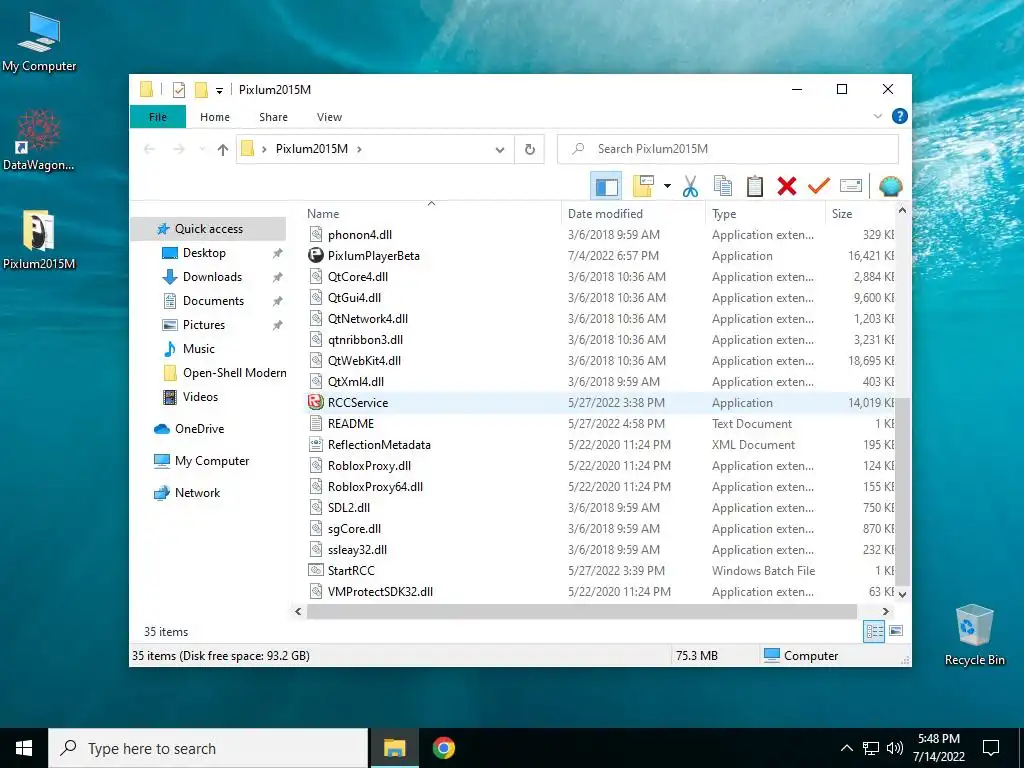
Task: Switch to large thumbnails view icon
Action: point(896,631)
